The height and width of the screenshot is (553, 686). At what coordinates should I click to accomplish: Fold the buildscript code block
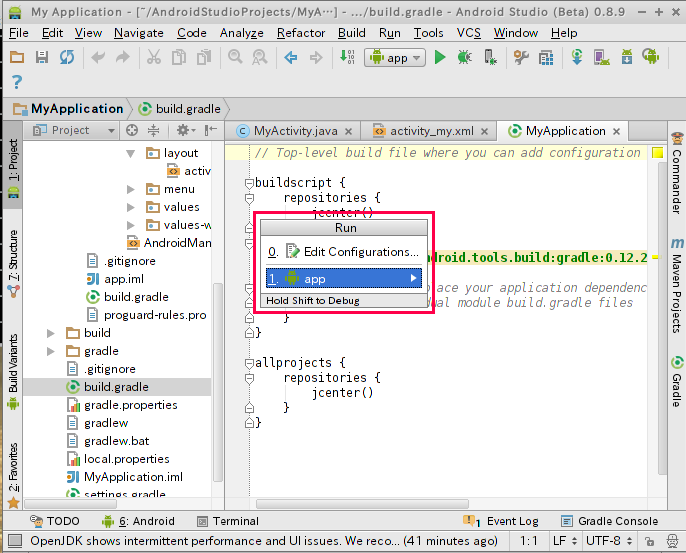point(249,183)
